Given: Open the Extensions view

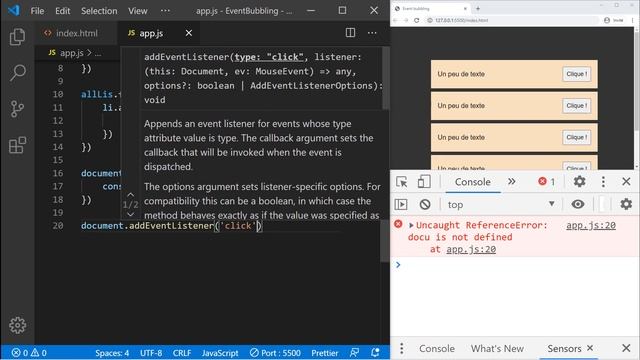Looking at the screenshot, I should (17, 145).
